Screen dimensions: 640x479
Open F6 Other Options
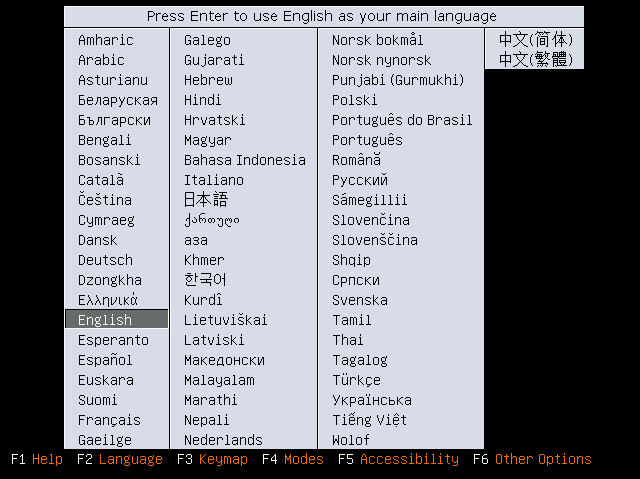click(532, 459)
